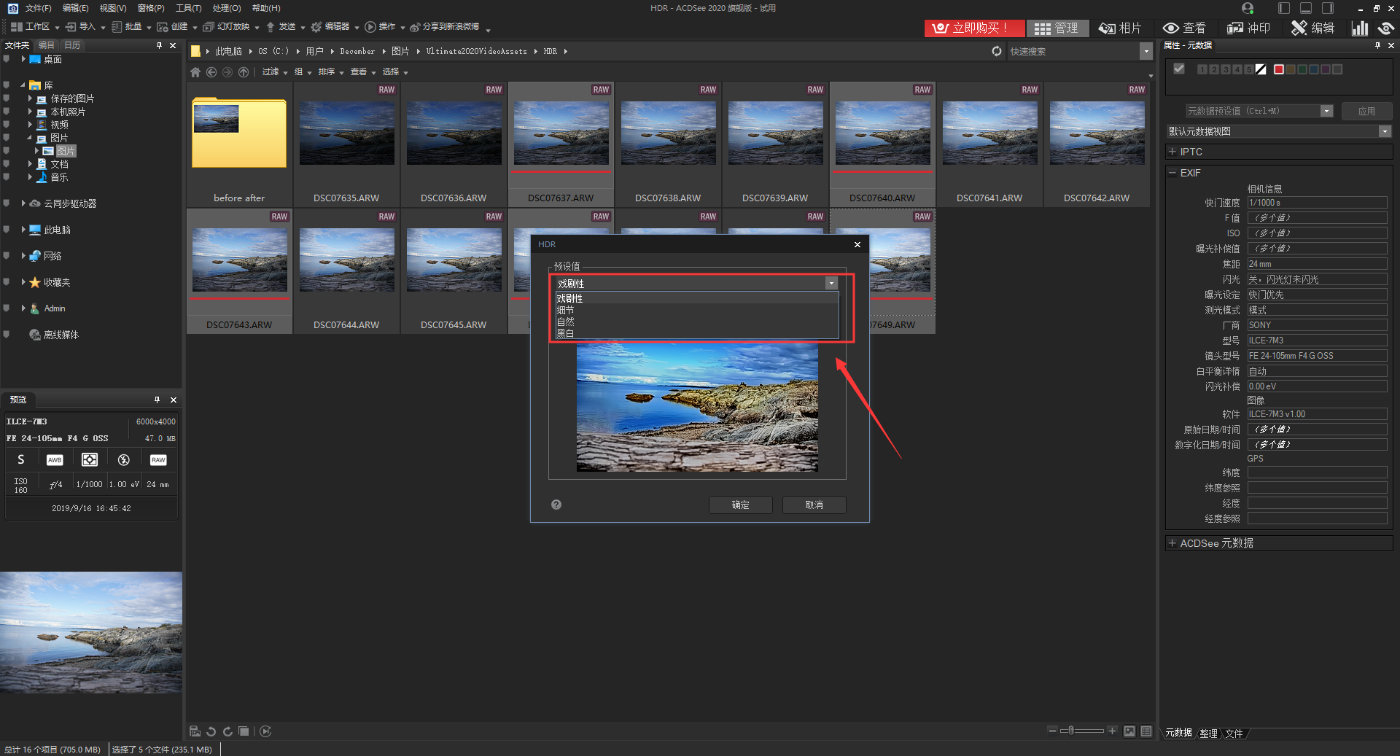Screen dimensions: 1400x756
Task: Open the 编辑 (Edit) mode
Action: click(x=1312, y=28)
